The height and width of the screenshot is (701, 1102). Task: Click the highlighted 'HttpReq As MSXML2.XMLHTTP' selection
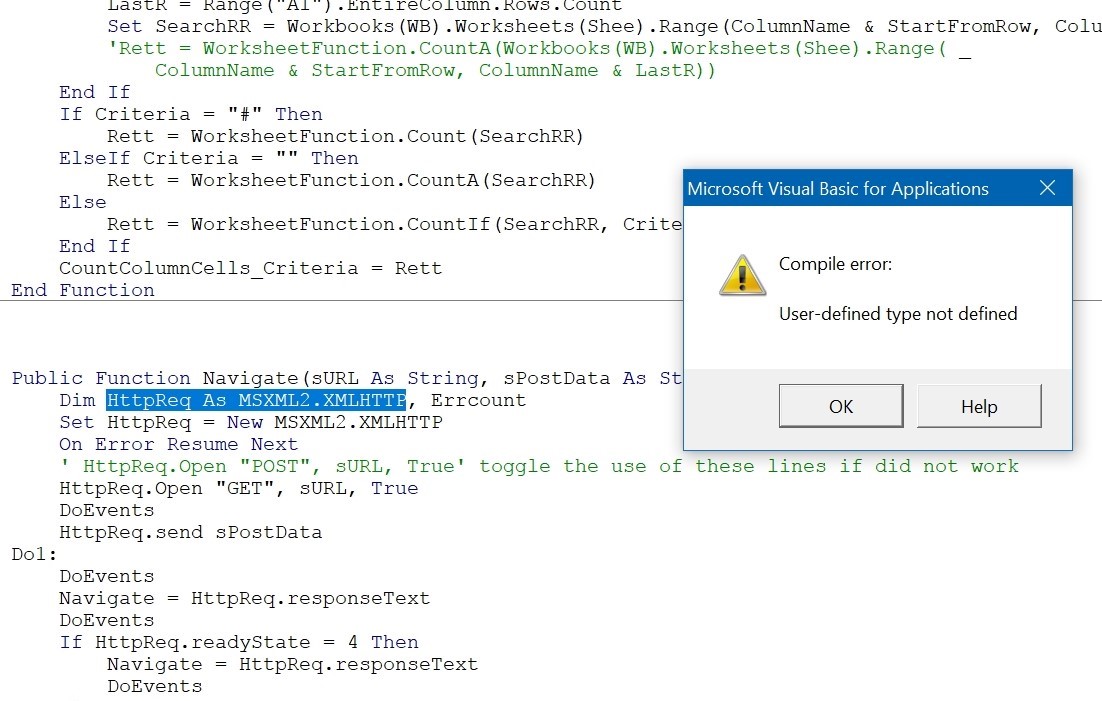point(255,400)
